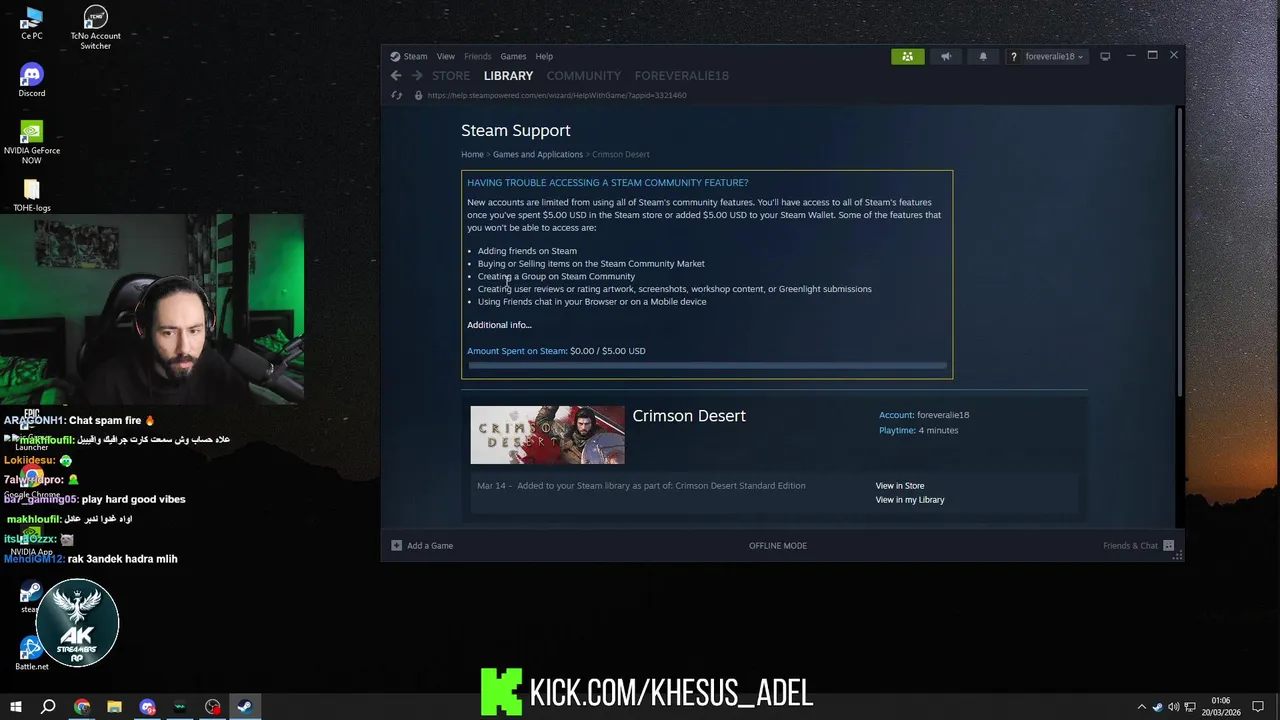Open the Games menu
Screen dimensions: 1280x720
coord(513,56)
